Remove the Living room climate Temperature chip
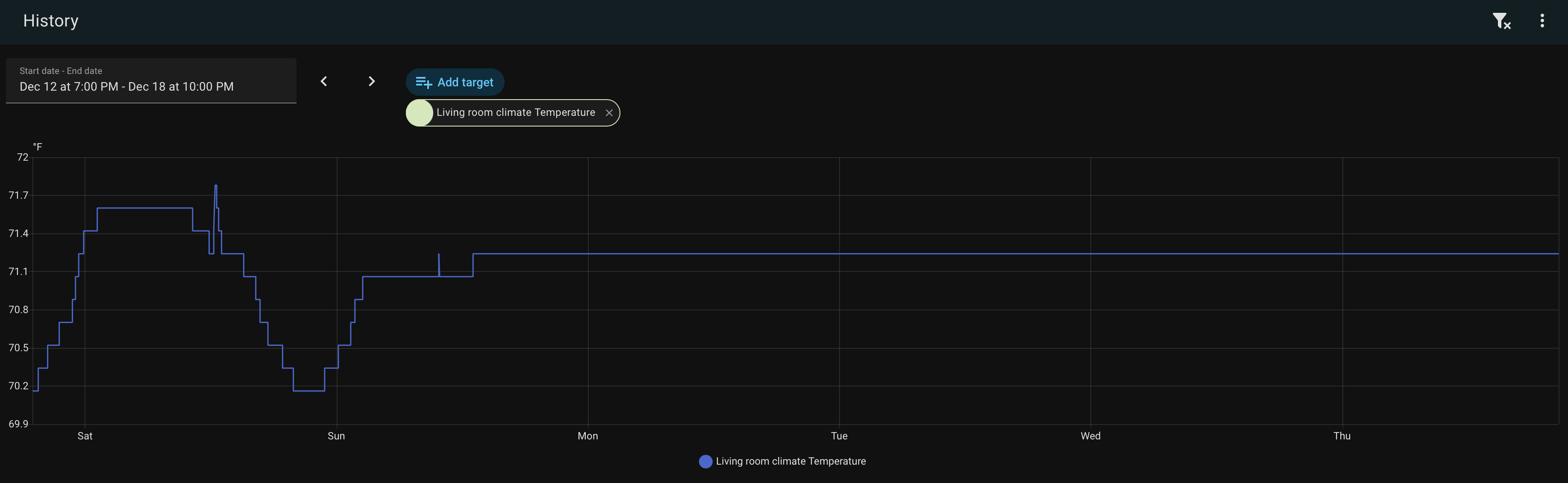This screenshot has width=1568, height=483. tap(609, 113)
